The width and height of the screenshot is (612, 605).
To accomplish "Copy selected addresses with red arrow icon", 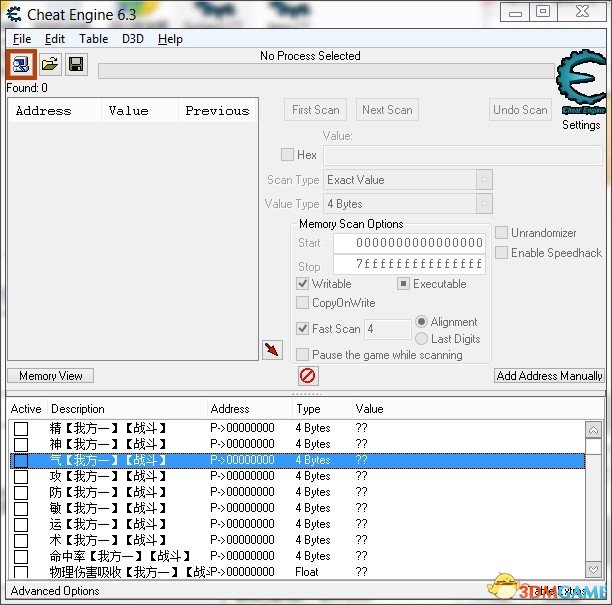I will tap(272, 349).
